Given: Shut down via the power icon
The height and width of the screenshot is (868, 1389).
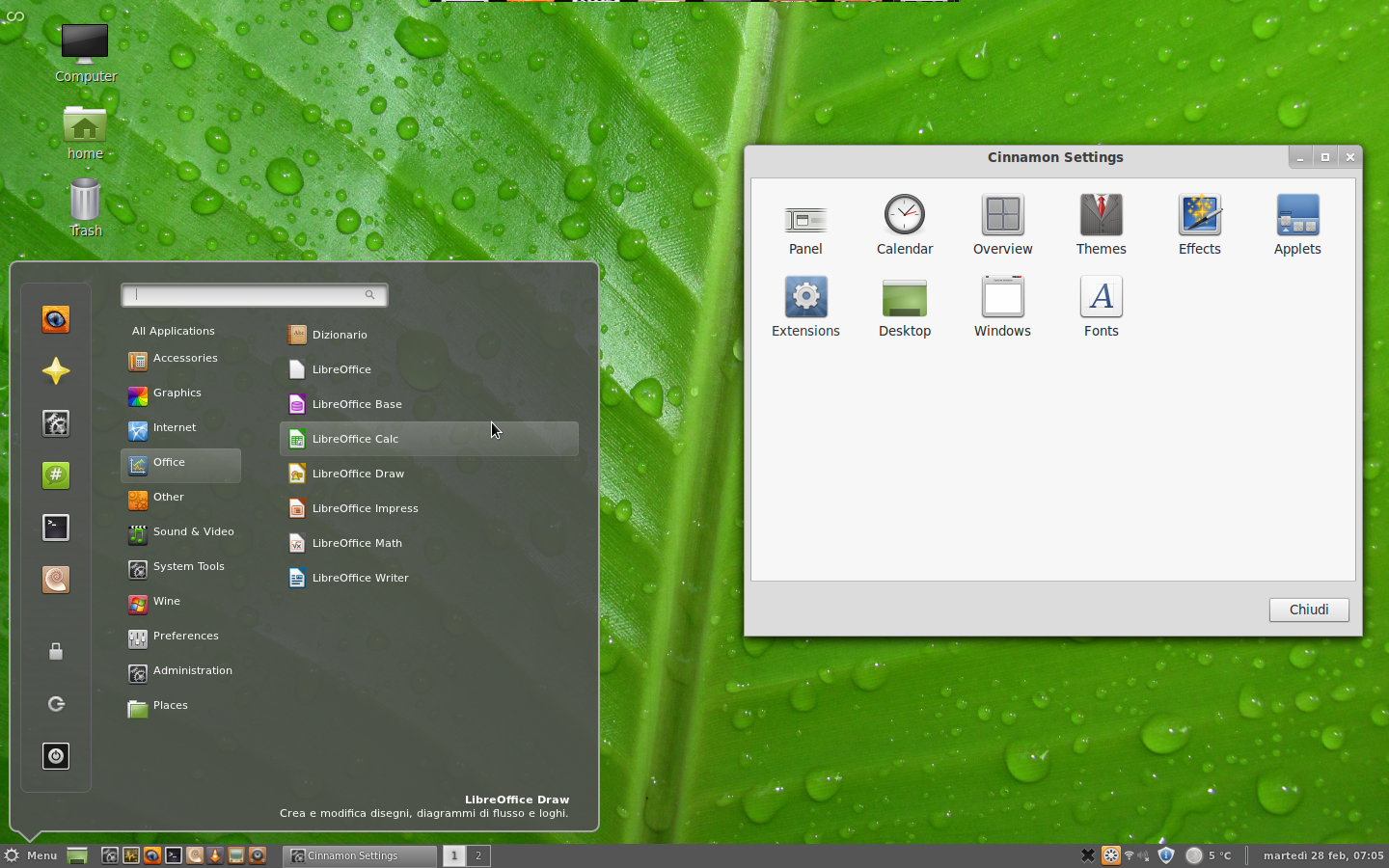Looking at the screenshot, I should point(55,756).
